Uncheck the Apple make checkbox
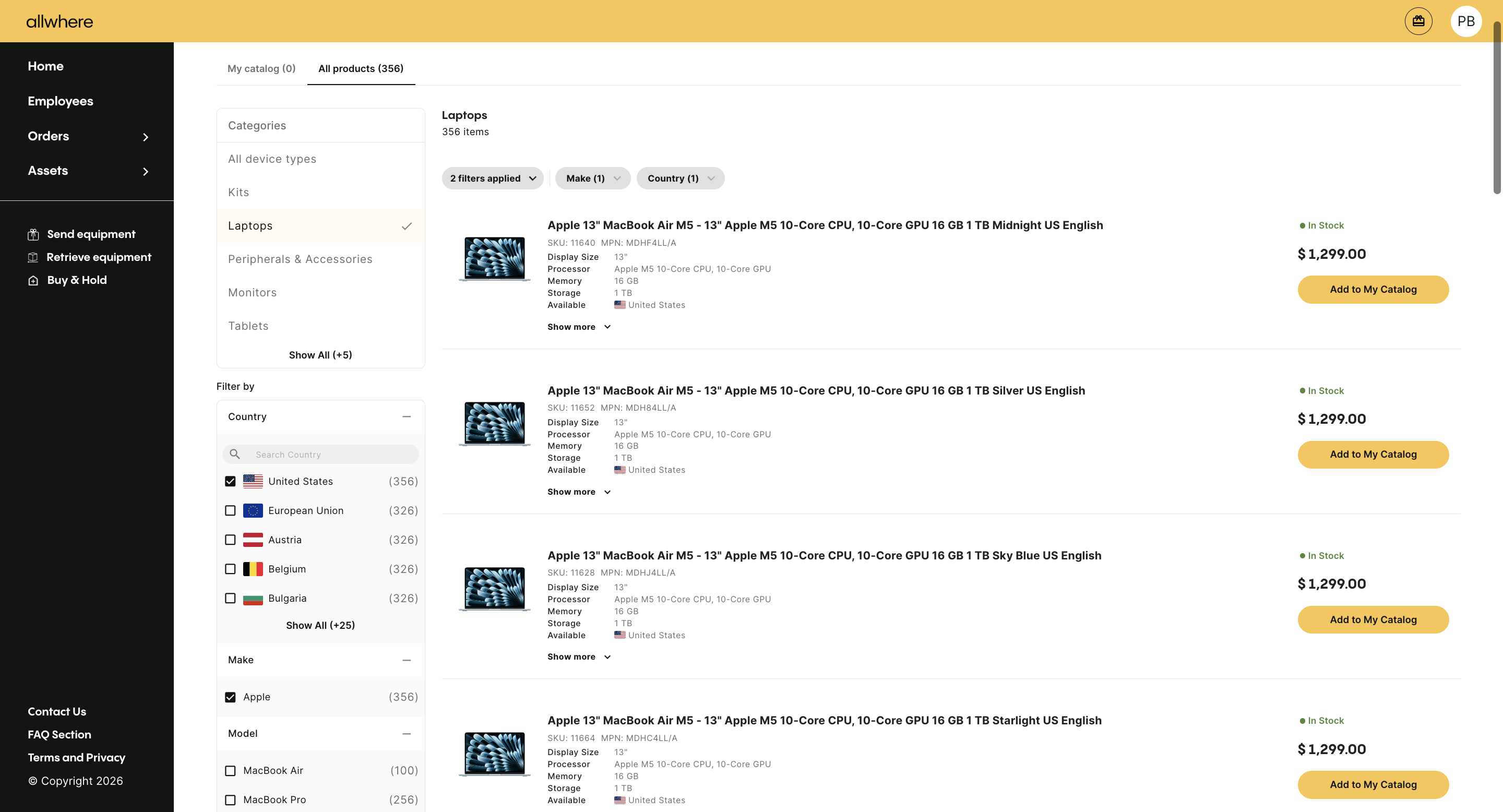Image resolution: width=1503 pixels, height=812 pixels. click(x=231, y=697)
